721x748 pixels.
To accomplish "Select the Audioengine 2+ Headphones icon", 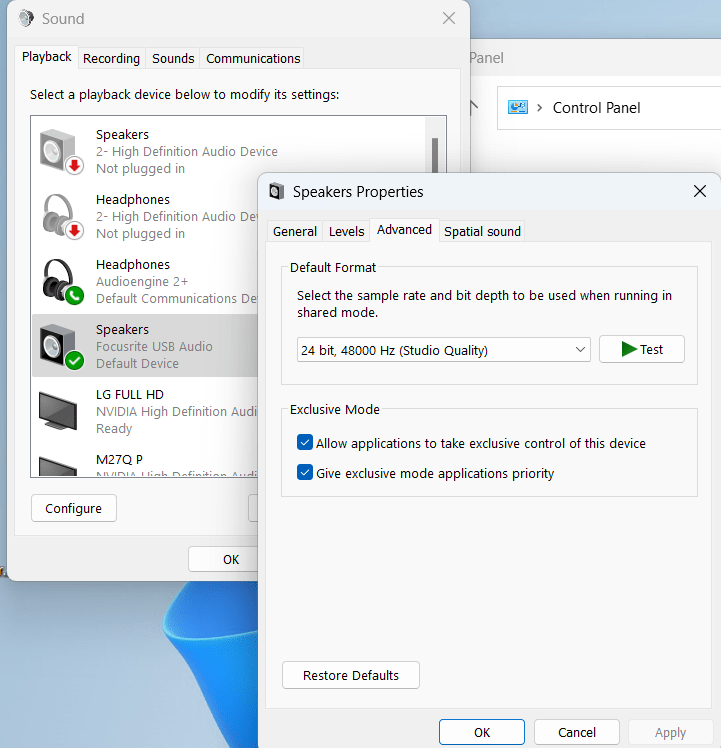I will (62, 281).
